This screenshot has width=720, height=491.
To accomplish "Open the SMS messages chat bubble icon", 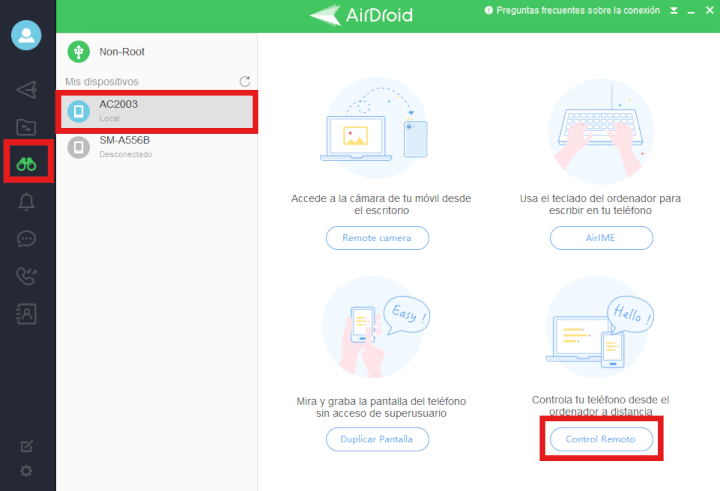I will 26,239.
